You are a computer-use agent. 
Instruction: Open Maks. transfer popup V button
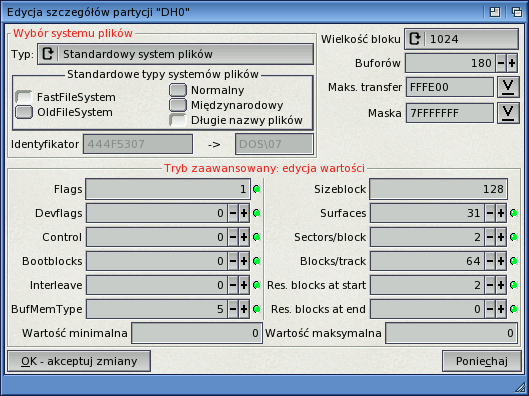508,87
